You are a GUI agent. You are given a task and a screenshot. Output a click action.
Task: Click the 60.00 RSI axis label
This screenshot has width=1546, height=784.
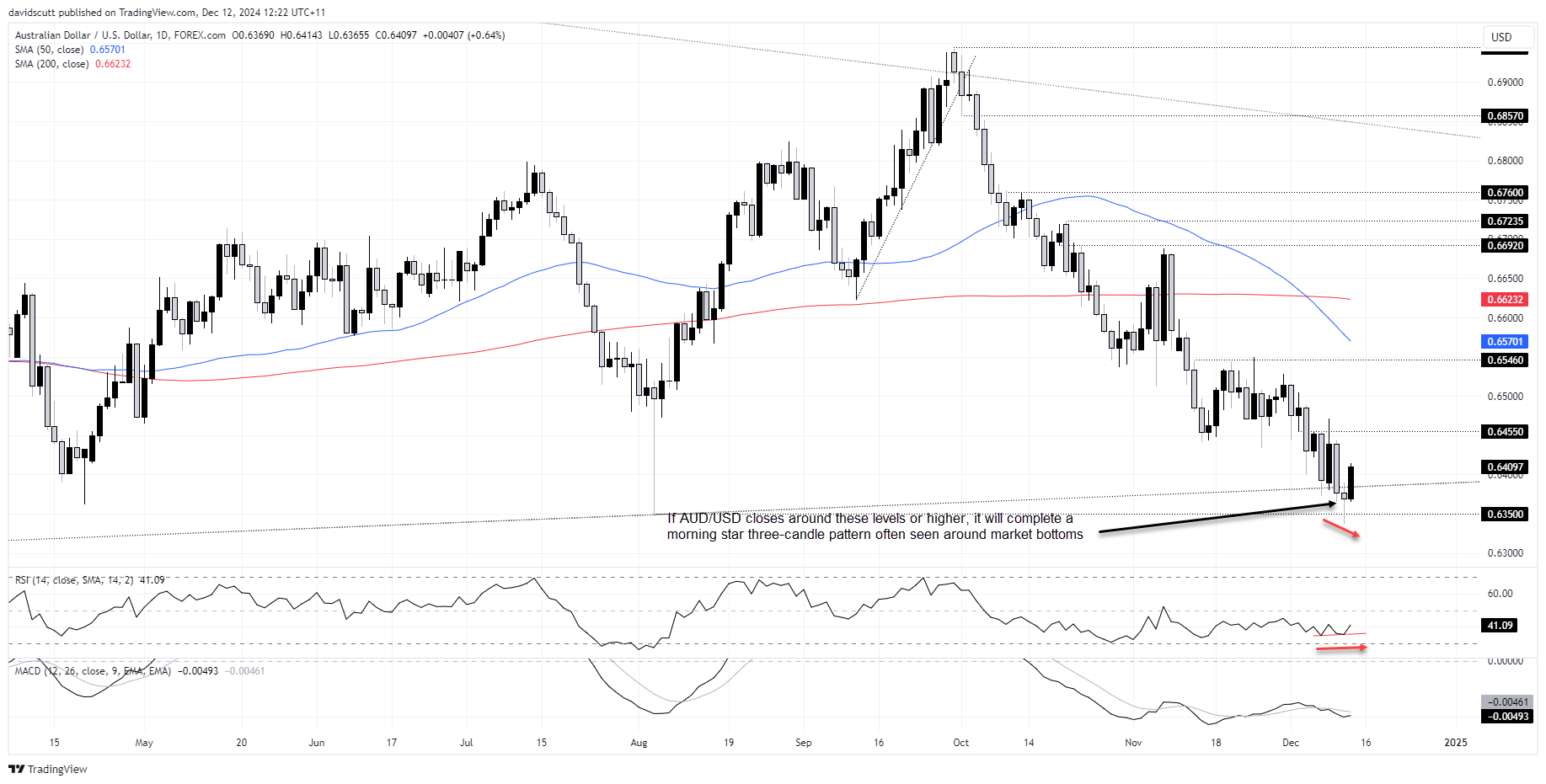1500,594
